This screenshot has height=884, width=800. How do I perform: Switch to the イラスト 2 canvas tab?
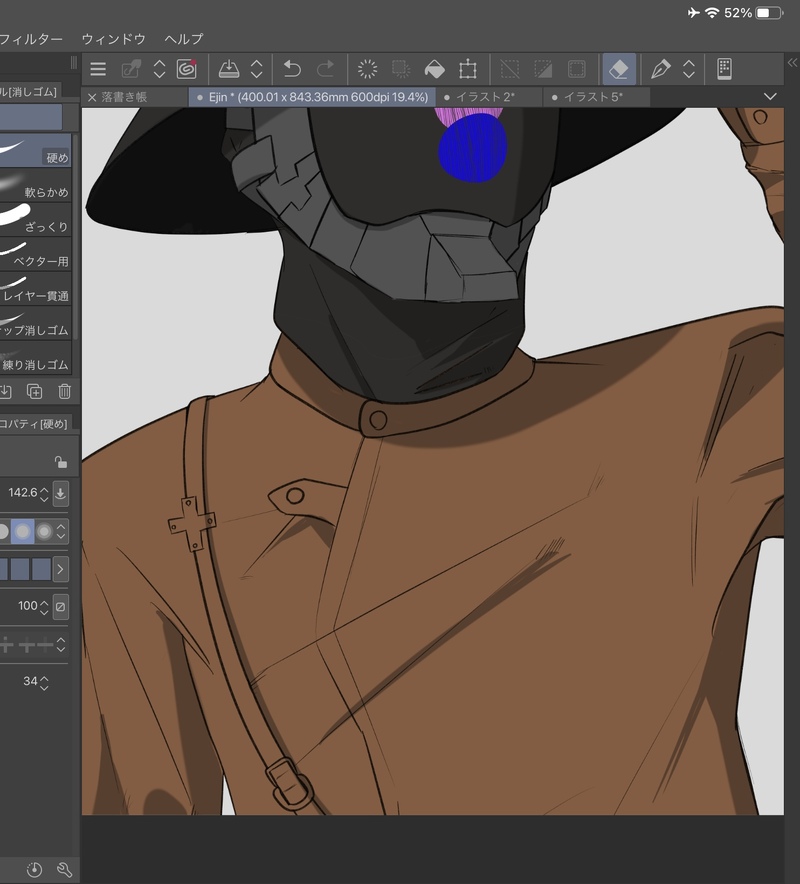click(485, 97)
